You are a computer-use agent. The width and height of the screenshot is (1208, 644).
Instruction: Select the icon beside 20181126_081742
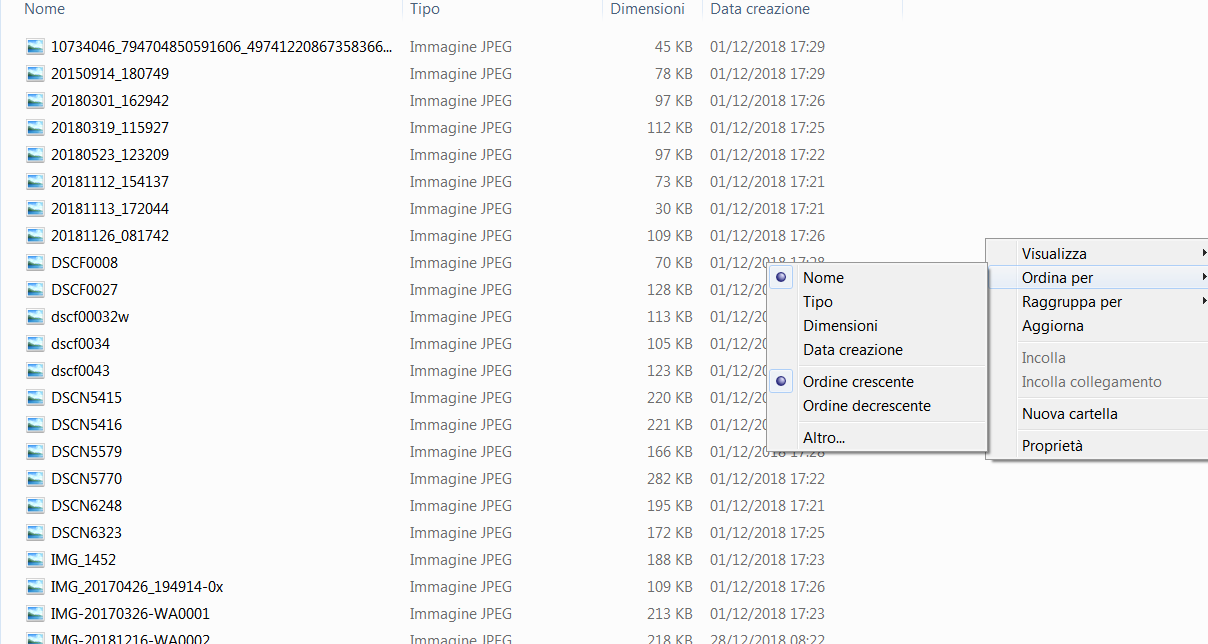pyautogui.click(x=36, y=236)
